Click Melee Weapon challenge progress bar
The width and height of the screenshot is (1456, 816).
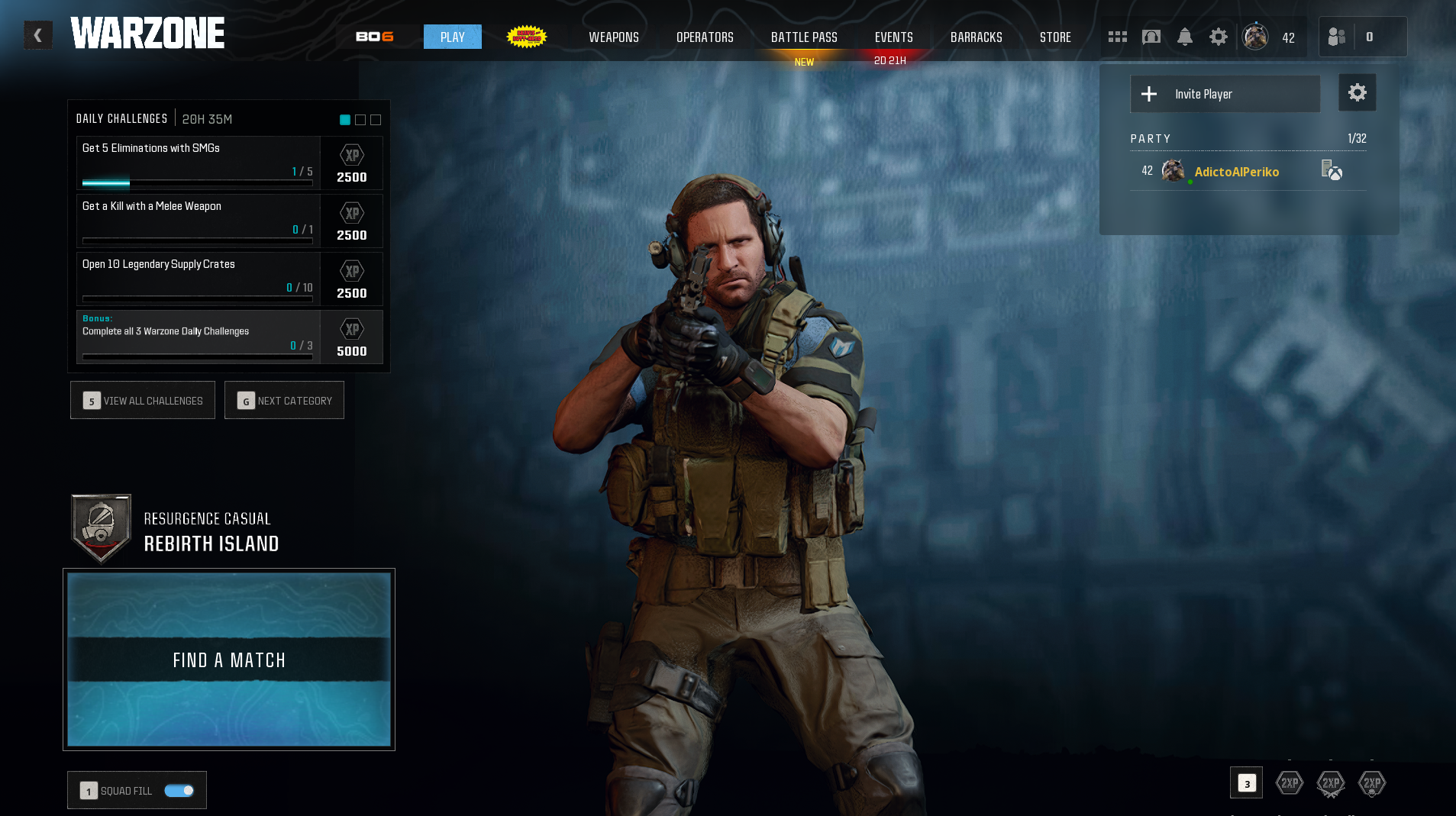click(198, 241)
